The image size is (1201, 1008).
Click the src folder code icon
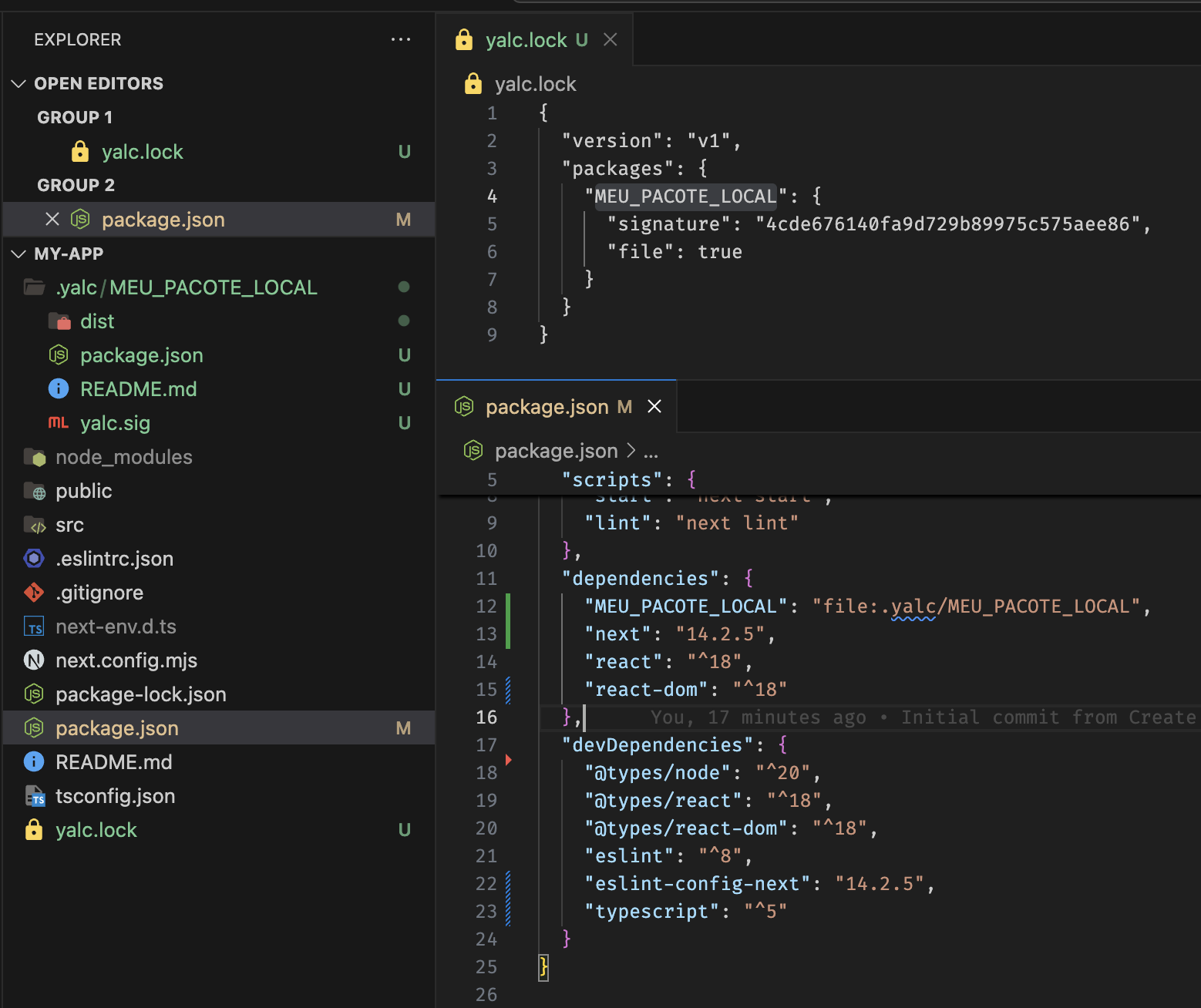coord(35,525)
